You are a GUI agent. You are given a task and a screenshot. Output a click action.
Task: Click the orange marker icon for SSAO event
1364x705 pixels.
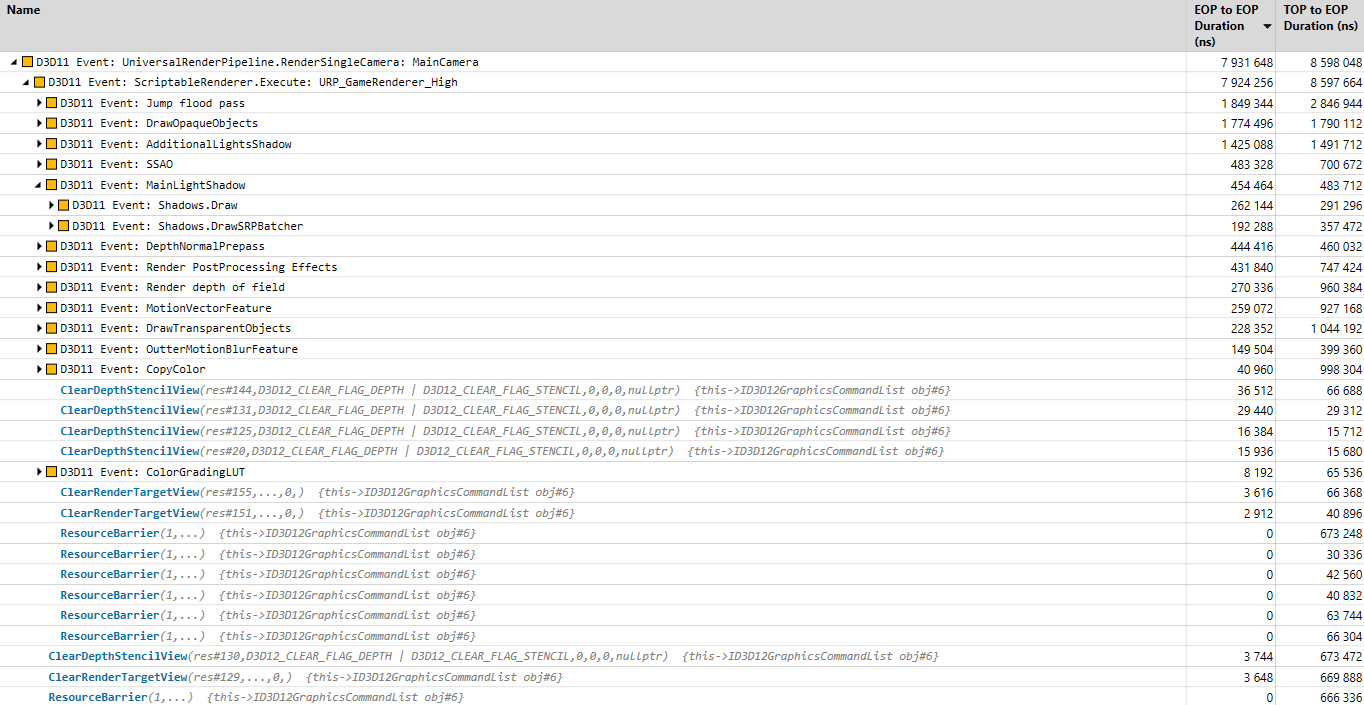[x=52, y=164]
